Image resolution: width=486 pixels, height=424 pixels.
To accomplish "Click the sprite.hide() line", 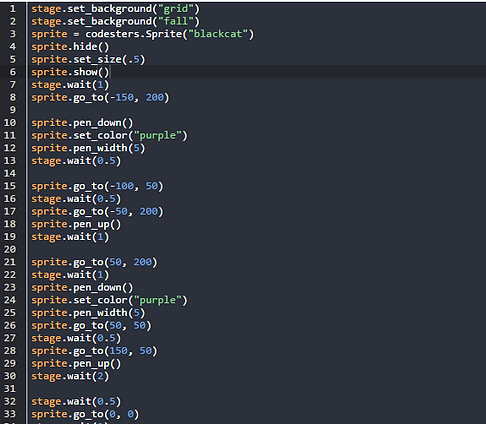I will click(x=70, y=47).
